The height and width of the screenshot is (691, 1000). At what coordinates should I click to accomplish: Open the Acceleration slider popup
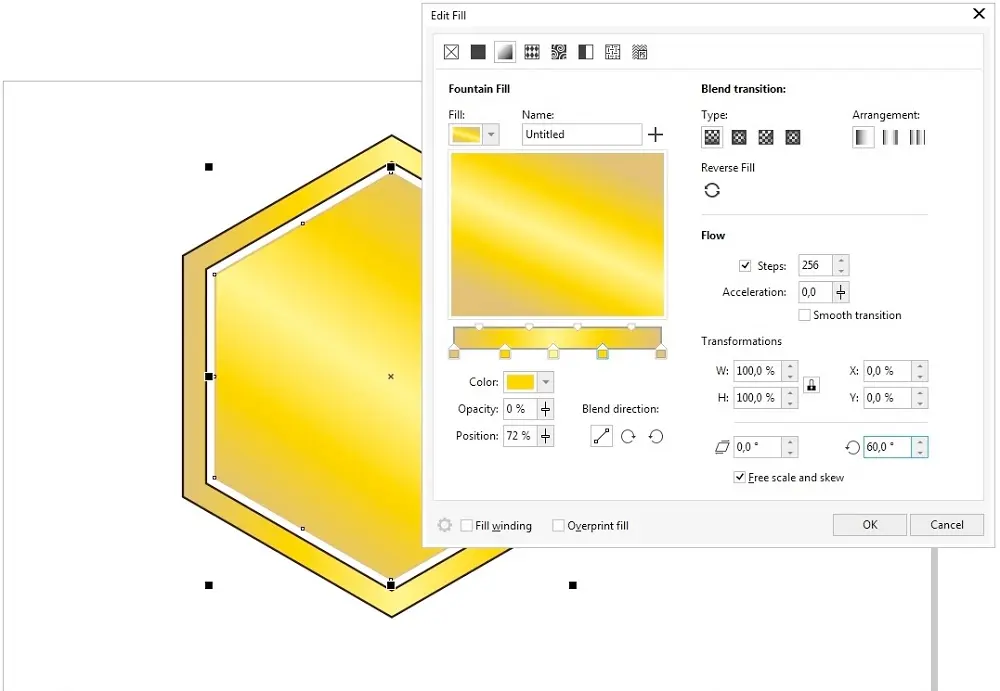pyautogui.click(x=841, y=292)
